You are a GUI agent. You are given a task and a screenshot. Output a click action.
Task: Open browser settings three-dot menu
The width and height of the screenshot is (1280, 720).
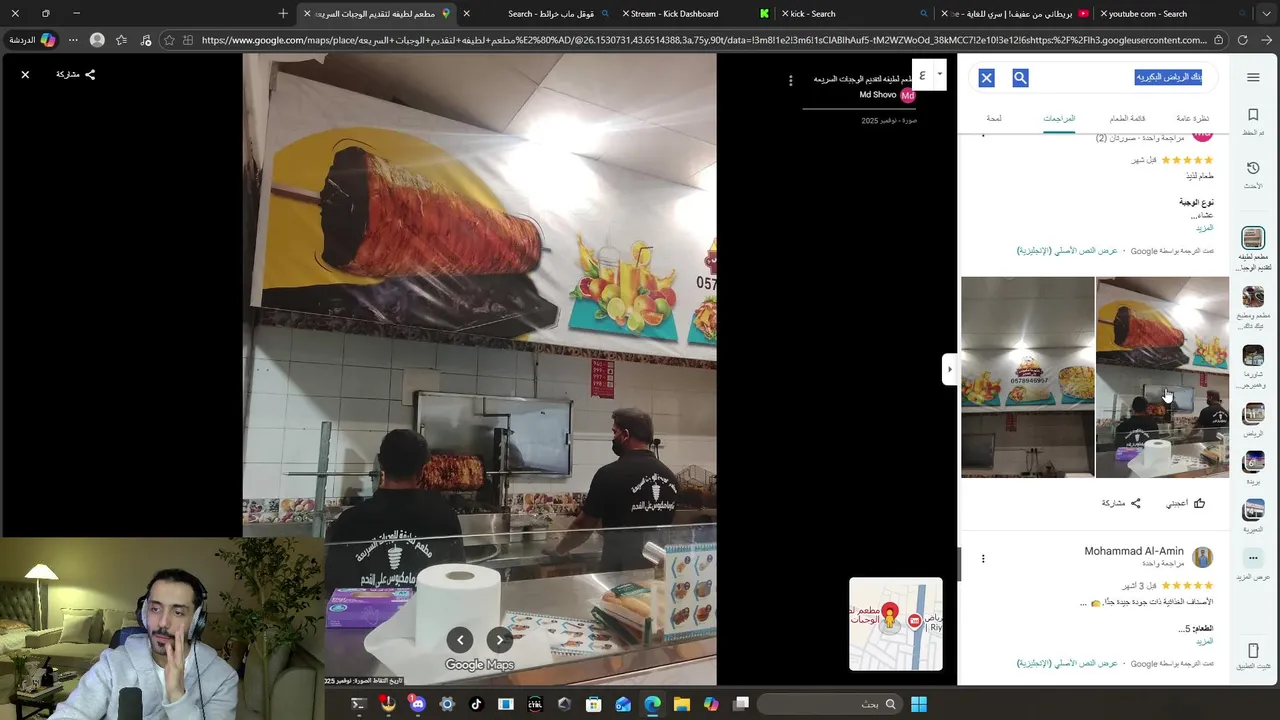[73, 40]
